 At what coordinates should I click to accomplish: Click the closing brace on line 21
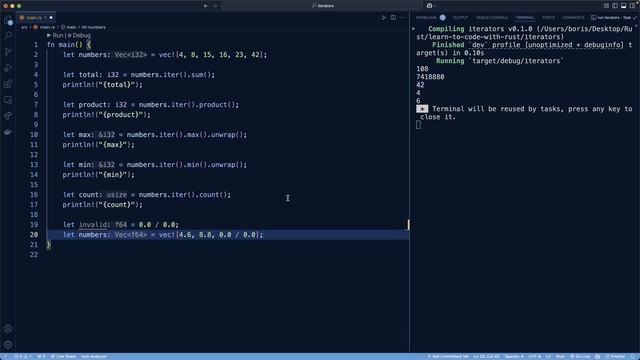coord(49,245)
